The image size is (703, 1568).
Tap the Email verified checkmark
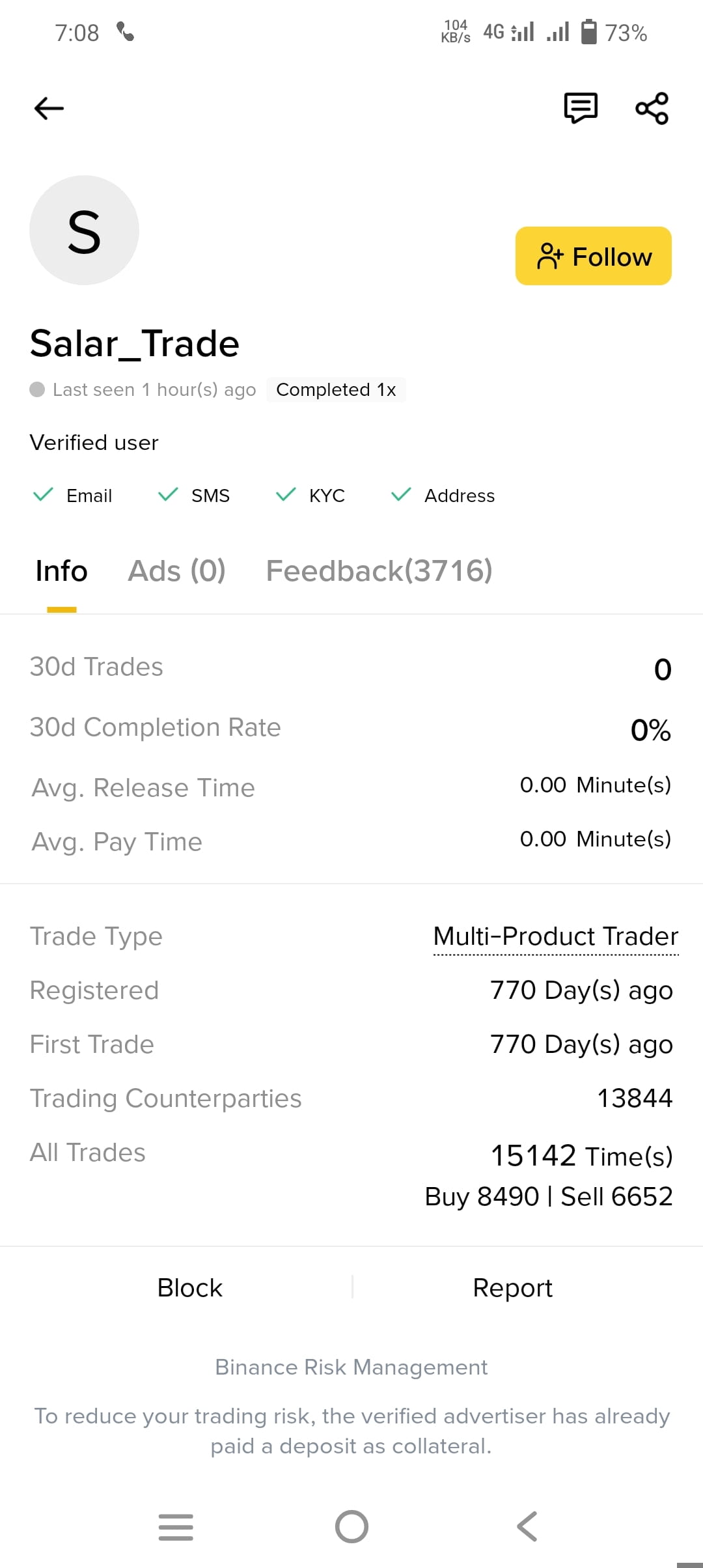(43, 495)
